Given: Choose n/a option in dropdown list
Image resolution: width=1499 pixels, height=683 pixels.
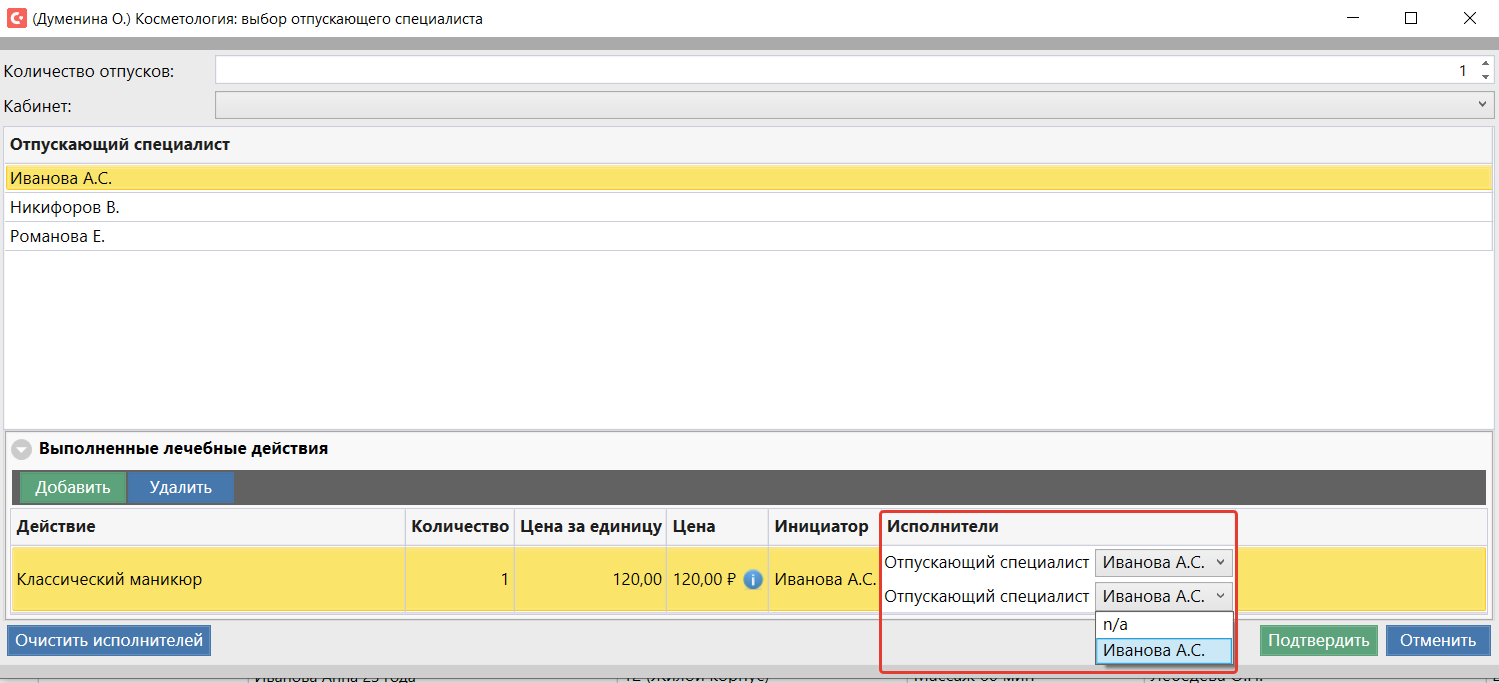Looking at the screenshot, I should tap(1164, 624).
